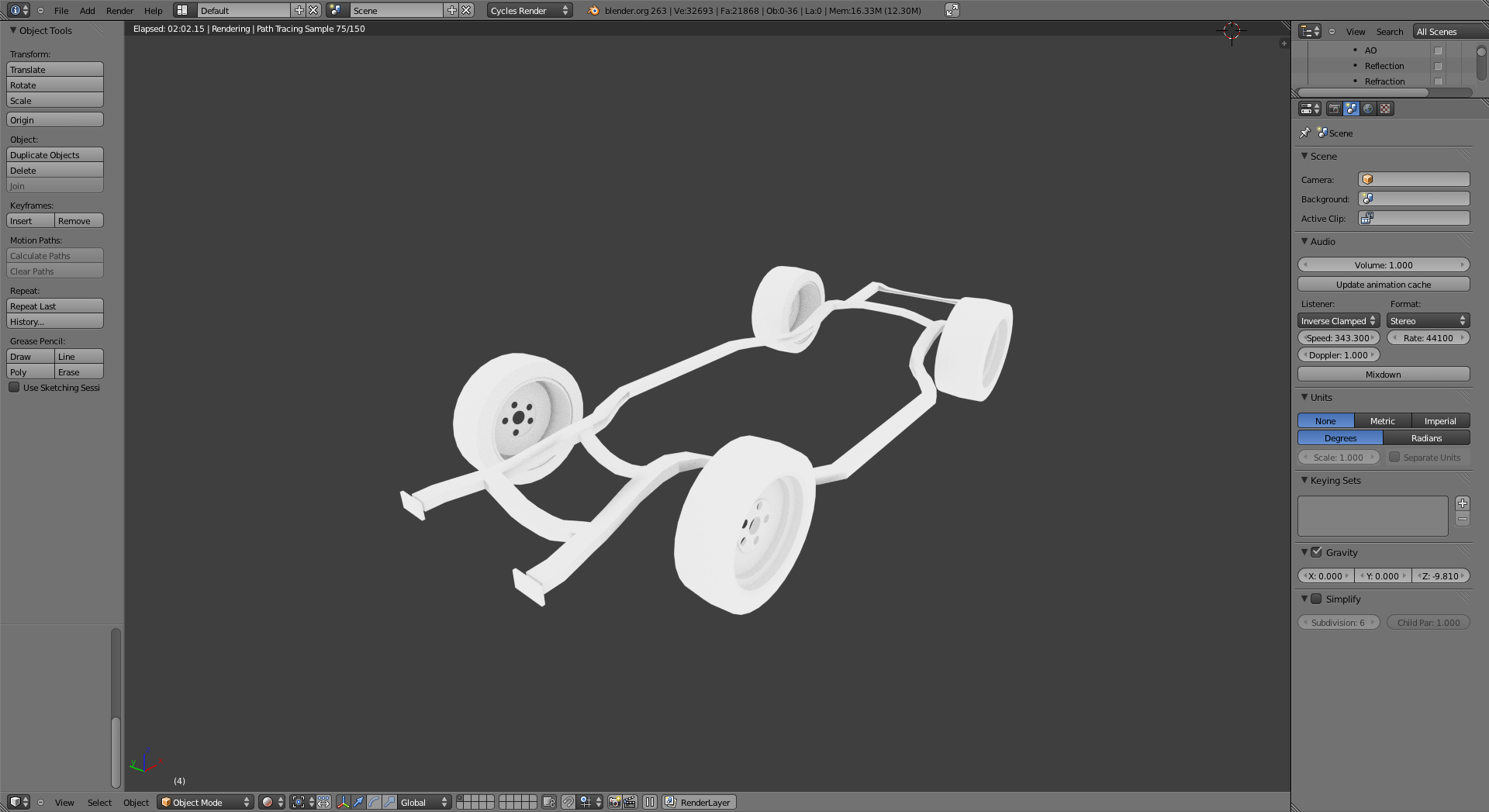Click the Mixdown button
This screenshot has width=1489, height=812.
coord(1384,374)
